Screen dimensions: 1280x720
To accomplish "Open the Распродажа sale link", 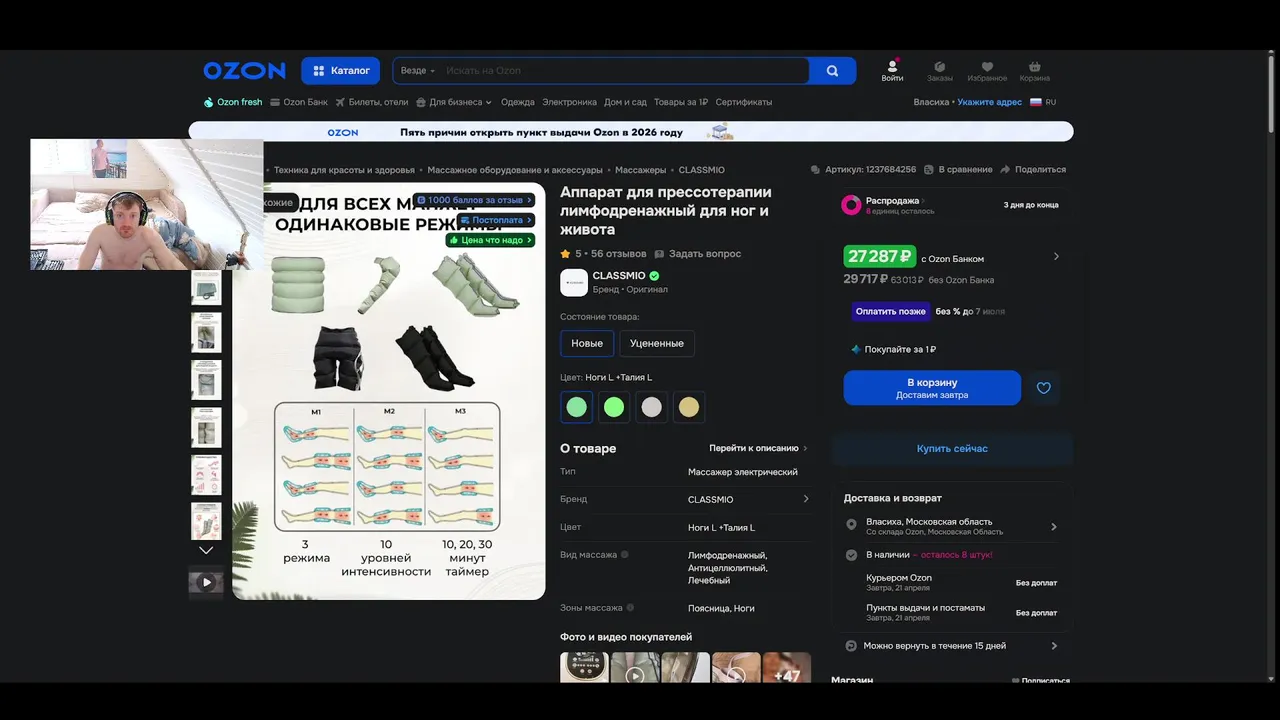I will (x=892, y=200).
